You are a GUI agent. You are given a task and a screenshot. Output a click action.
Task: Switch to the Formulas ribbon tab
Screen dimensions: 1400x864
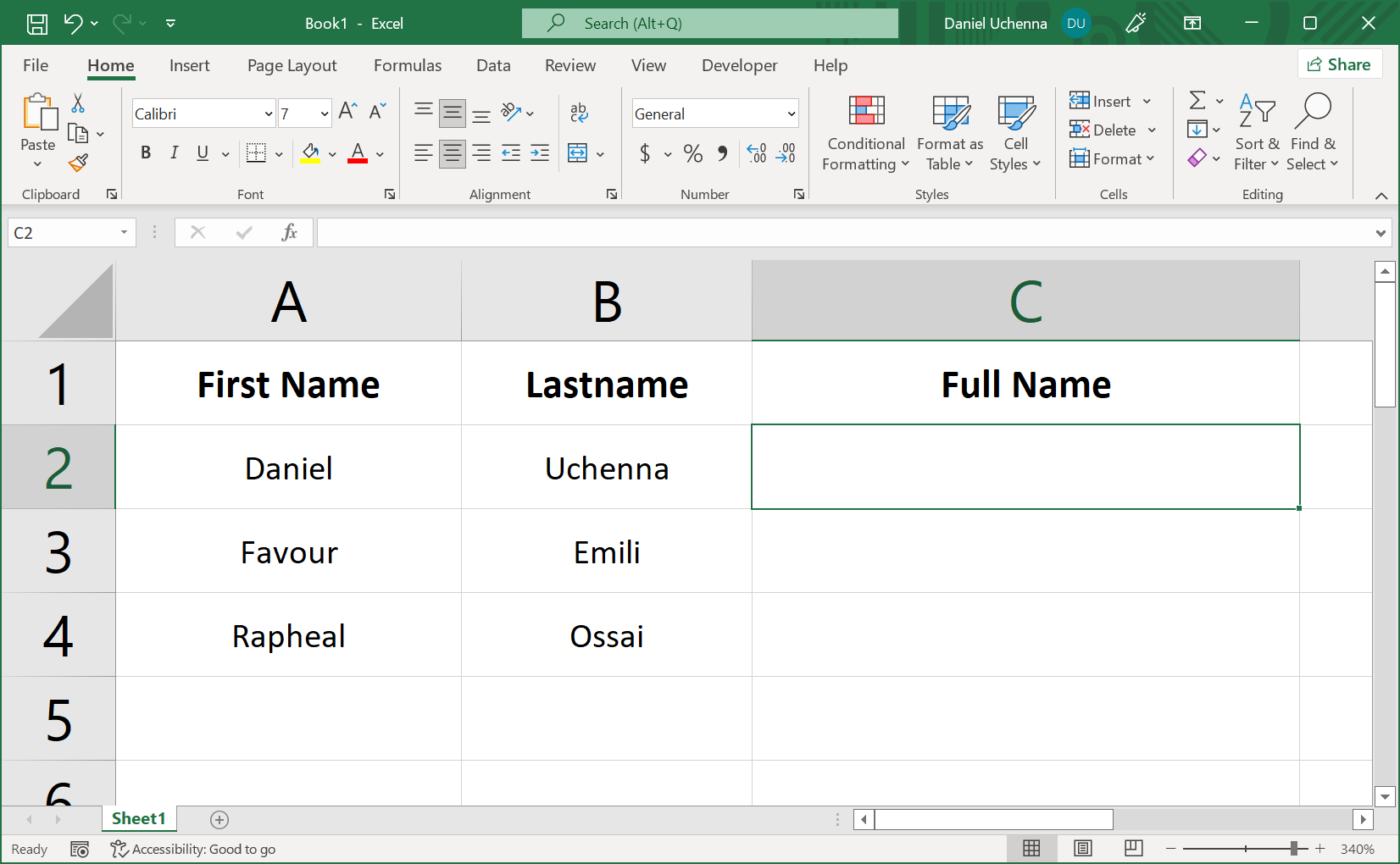408,65
